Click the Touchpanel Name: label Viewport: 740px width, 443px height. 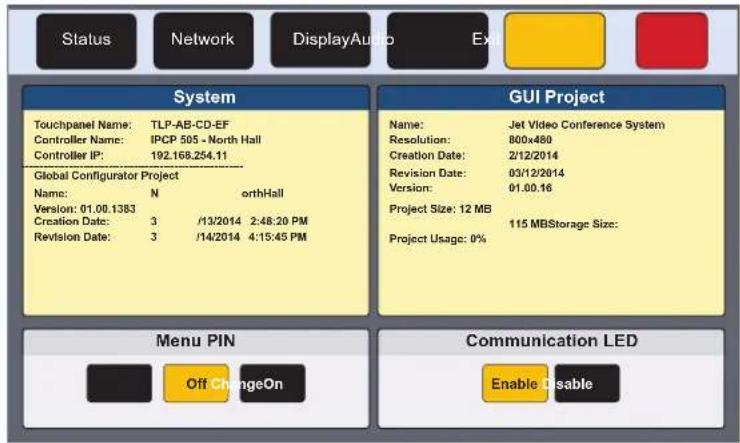83,125
